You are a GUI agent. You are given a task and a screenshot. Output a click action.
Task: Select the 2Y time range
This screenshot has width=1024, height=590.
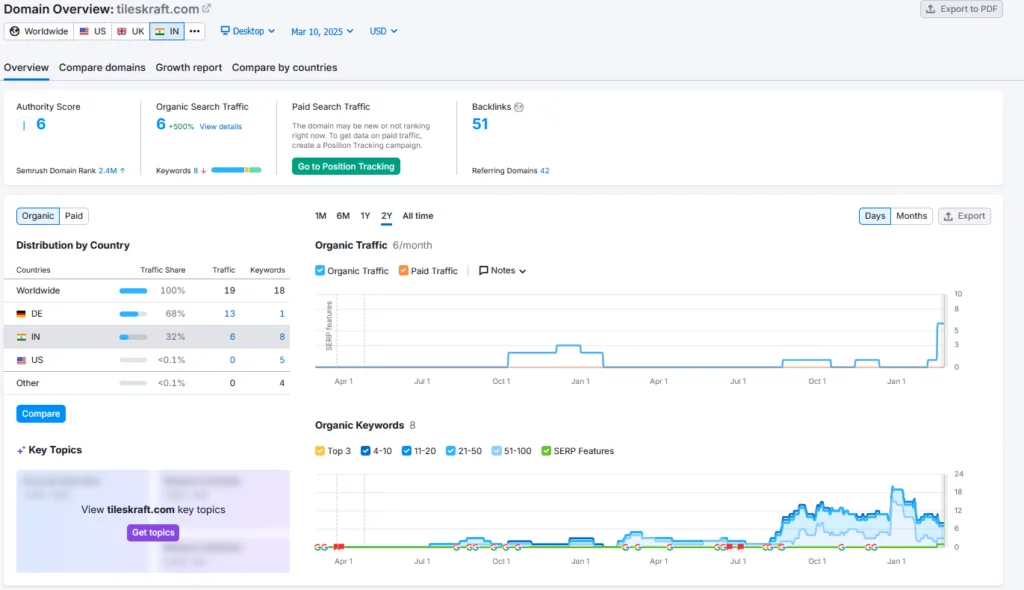(x=387, y=216)
